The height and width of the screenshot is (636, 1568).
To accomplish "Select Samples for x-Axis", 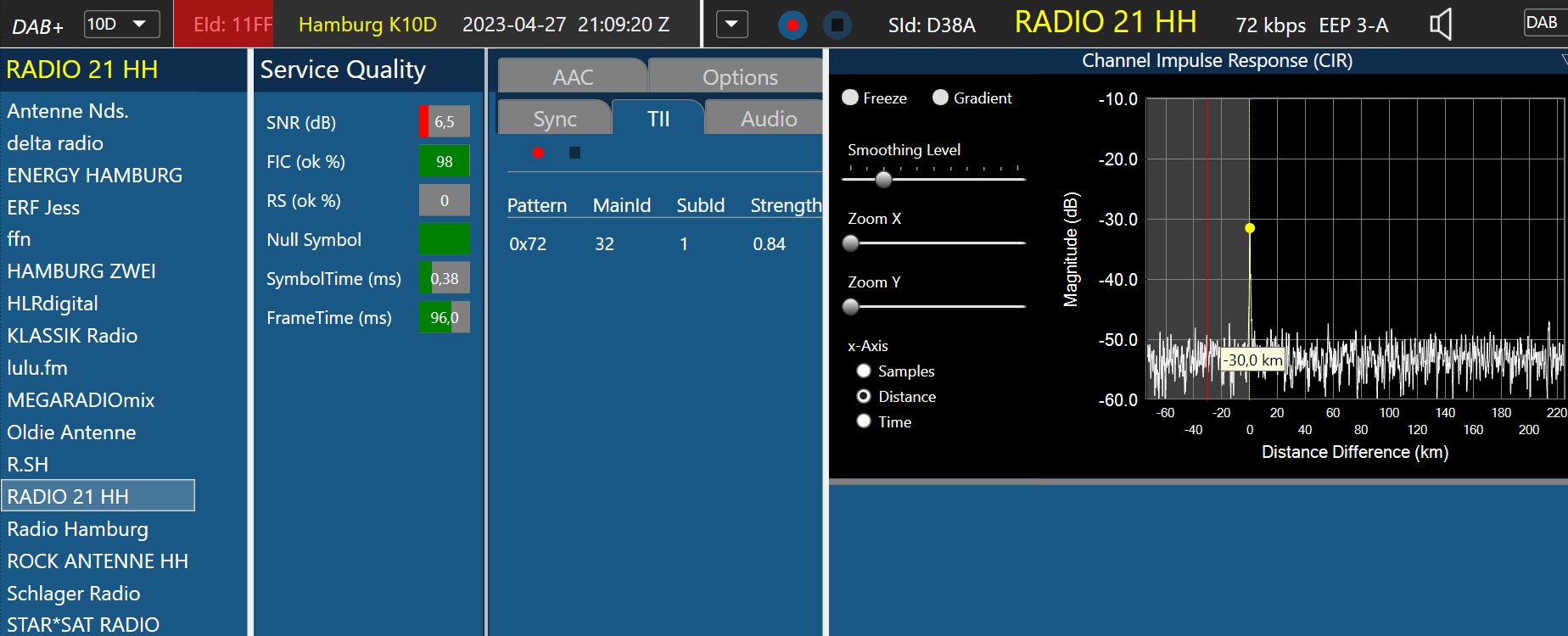I will coord(864,371).
